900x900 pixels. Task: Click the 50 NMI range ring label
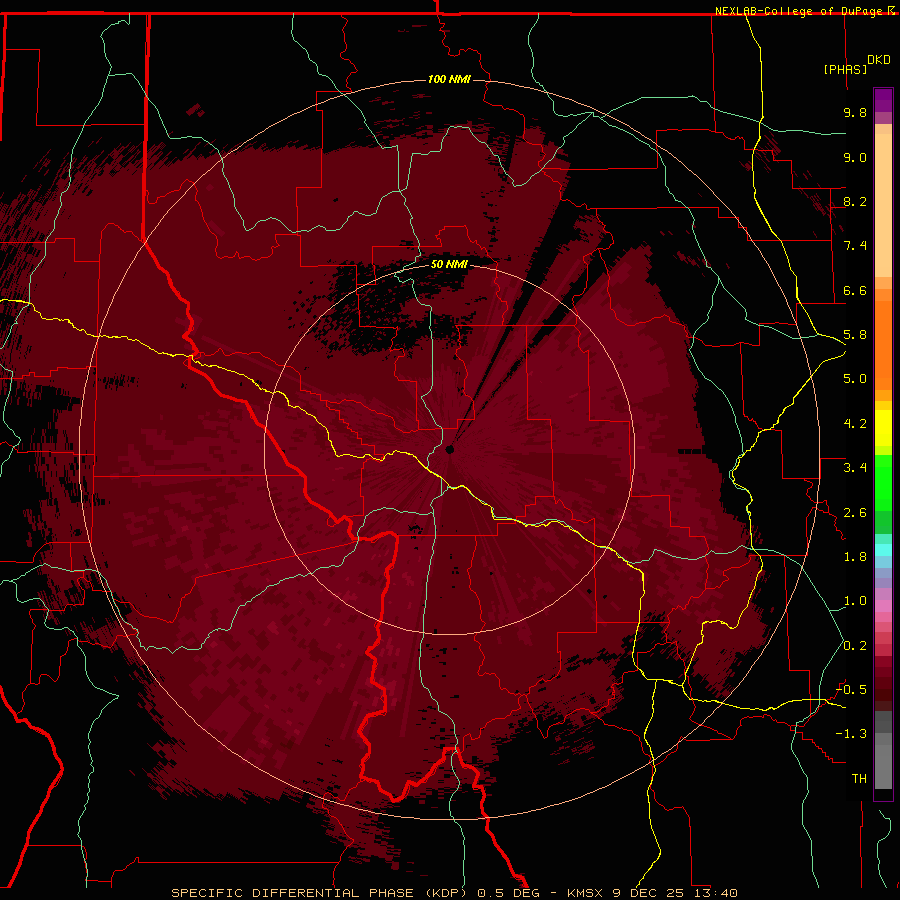click(449, 264)
